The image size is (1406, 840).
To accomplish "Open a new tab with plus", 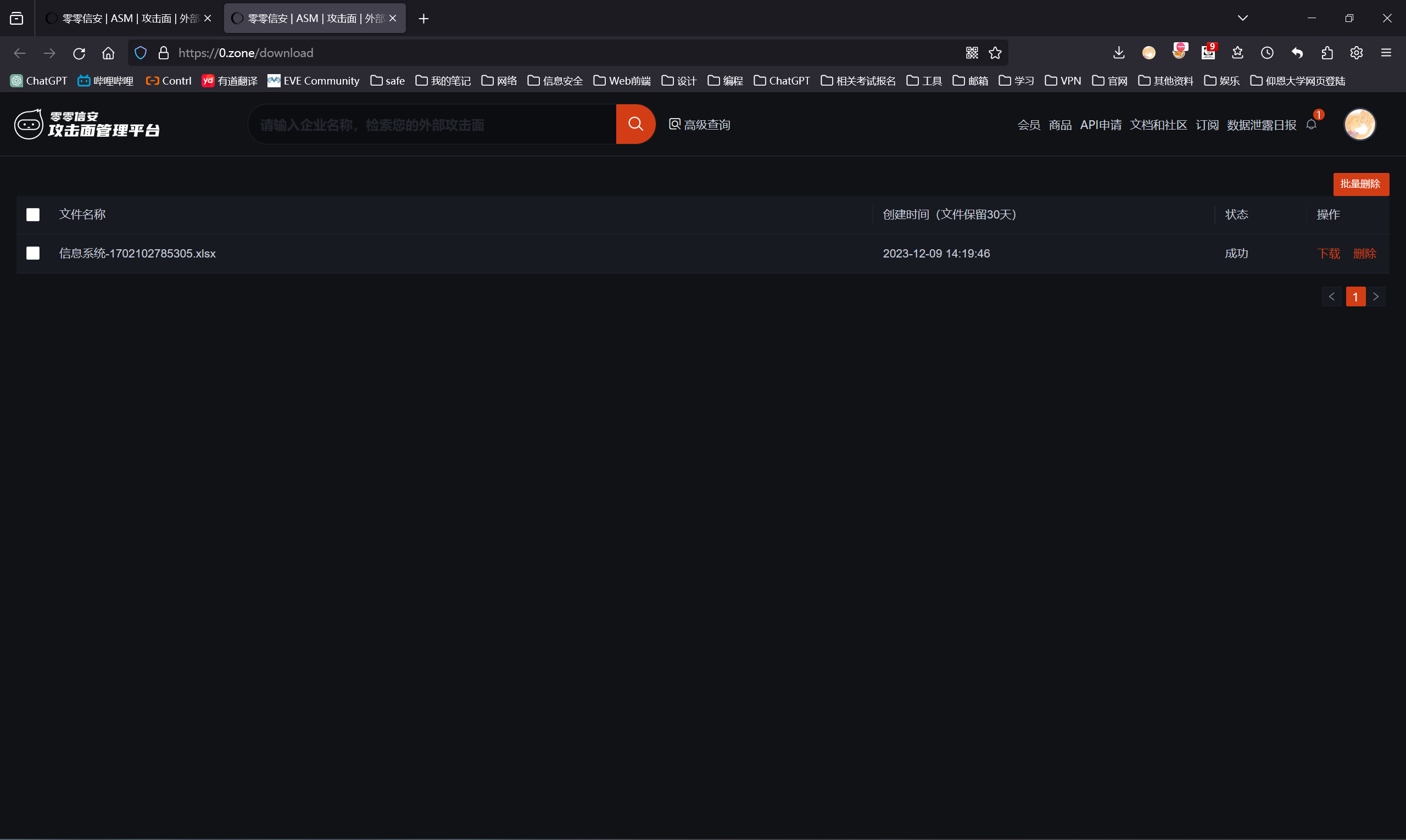I will point(423,19).
